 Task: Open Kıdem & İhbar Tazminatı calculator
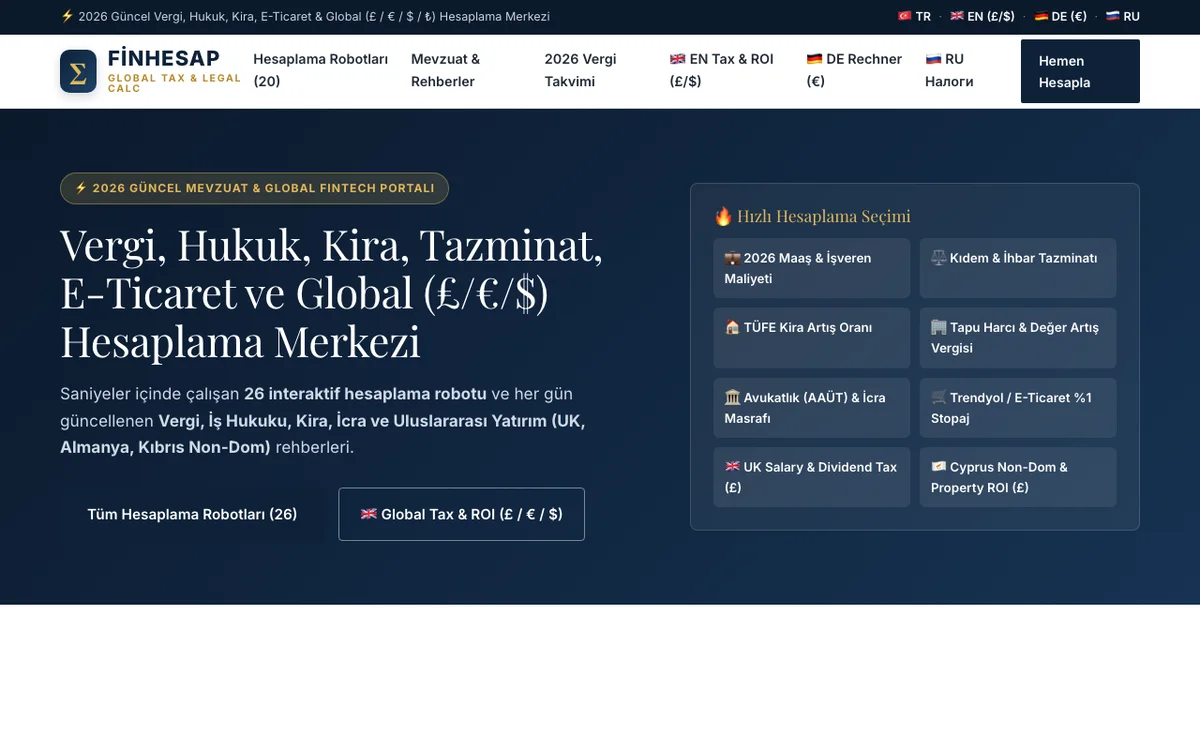(x=1018, y=268)
